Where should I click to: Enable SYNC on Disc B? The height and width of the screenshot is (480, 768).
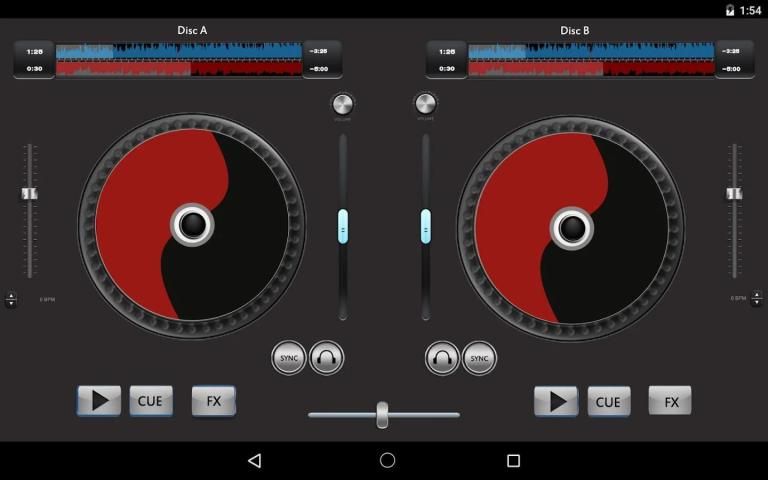(x=480, y=357)
